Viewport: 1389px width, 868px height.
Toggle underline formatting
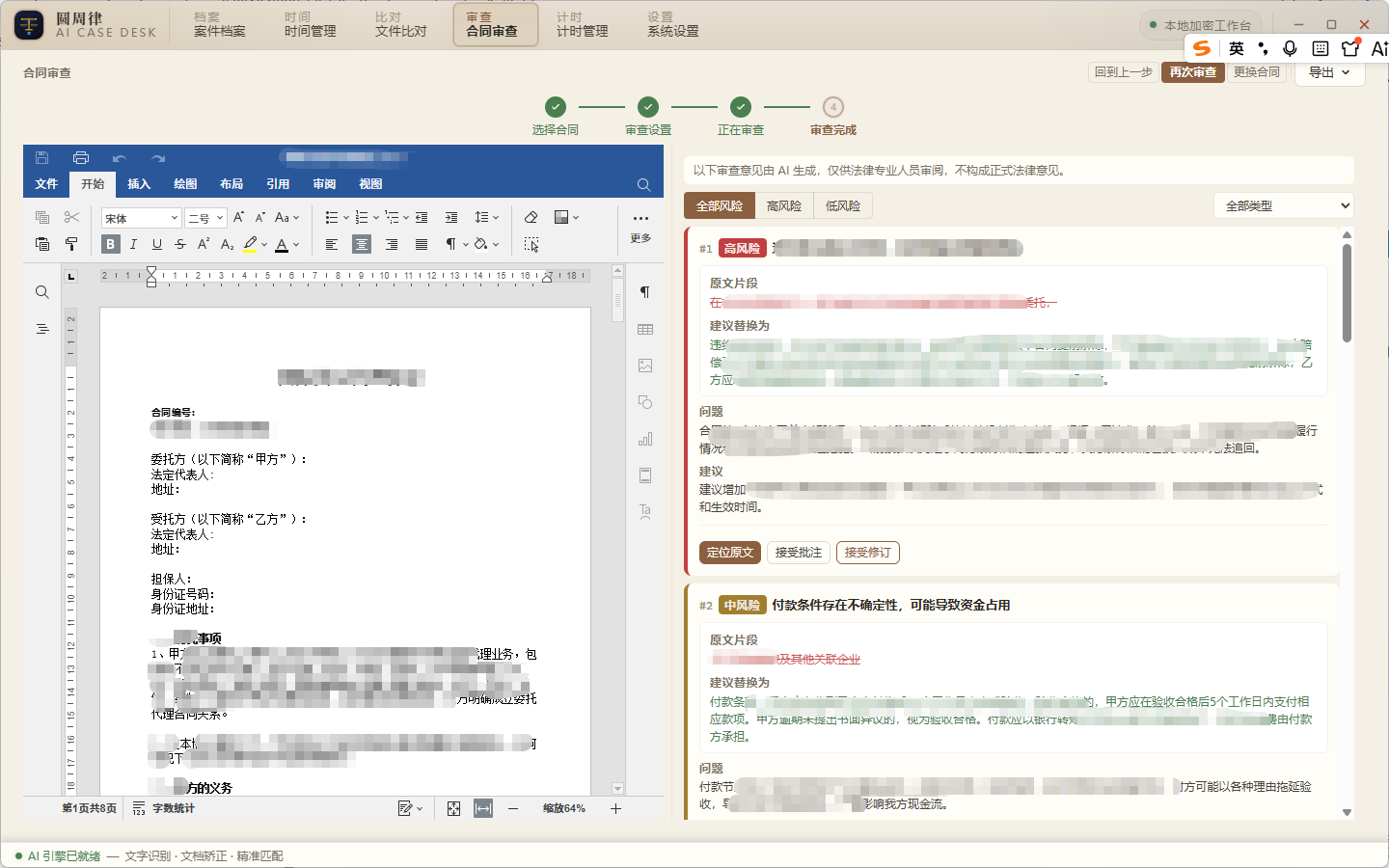(157, 244)
